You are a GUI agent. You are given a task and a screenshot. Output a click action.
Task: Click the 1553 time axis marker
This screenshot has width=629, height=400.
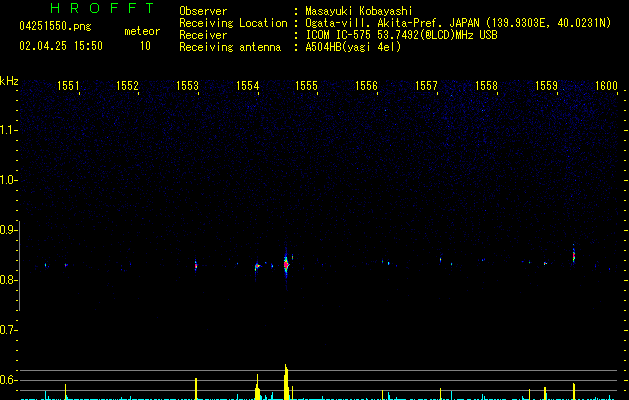187,86
